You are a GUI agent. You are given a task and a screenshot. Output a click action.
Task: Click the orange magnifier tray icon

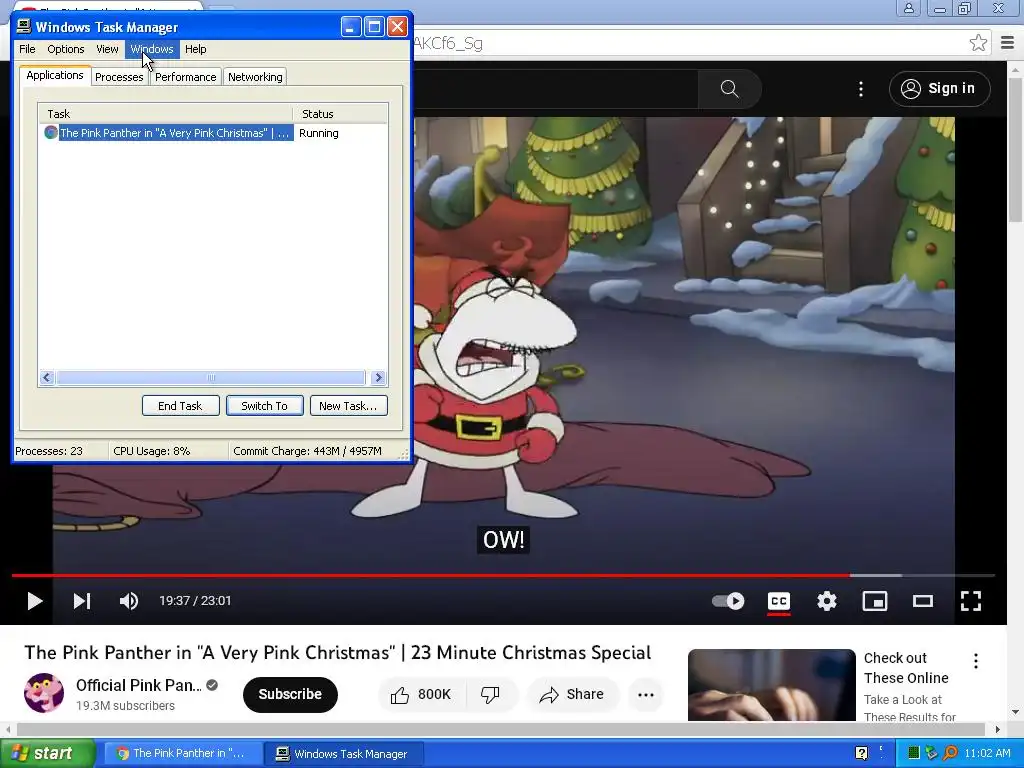point(950,754)
